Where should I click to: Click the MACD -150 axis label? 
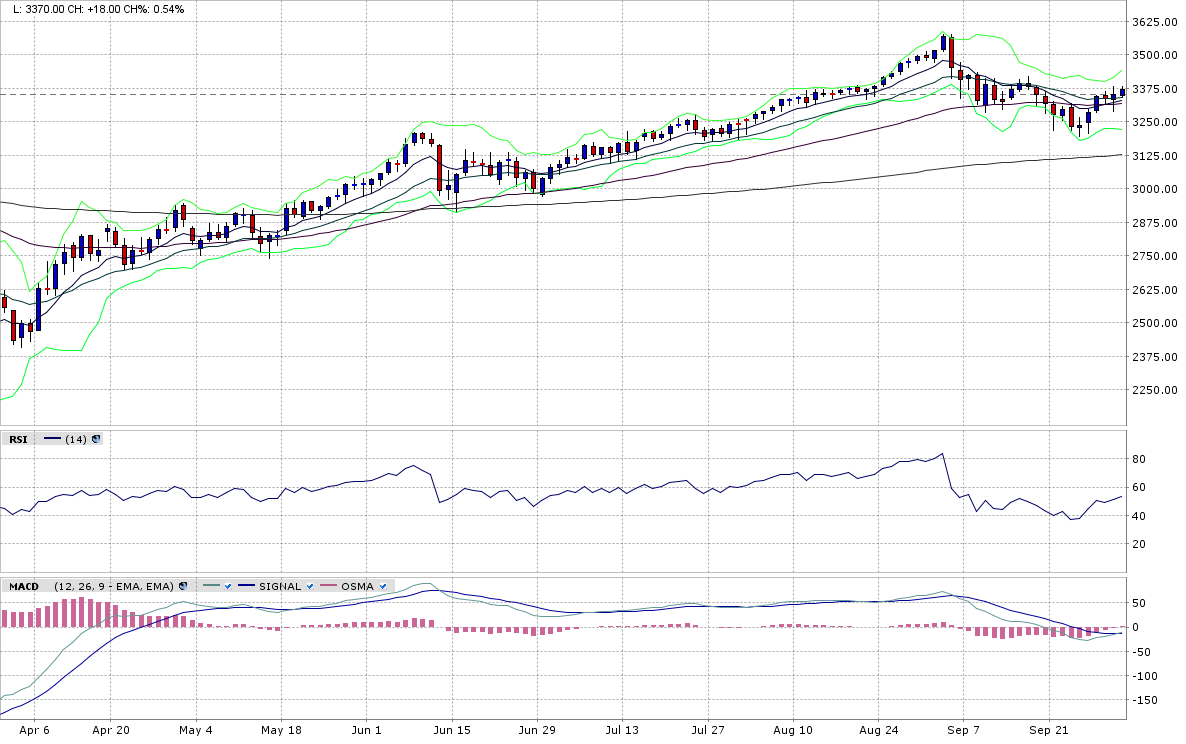click(1144, 700)
